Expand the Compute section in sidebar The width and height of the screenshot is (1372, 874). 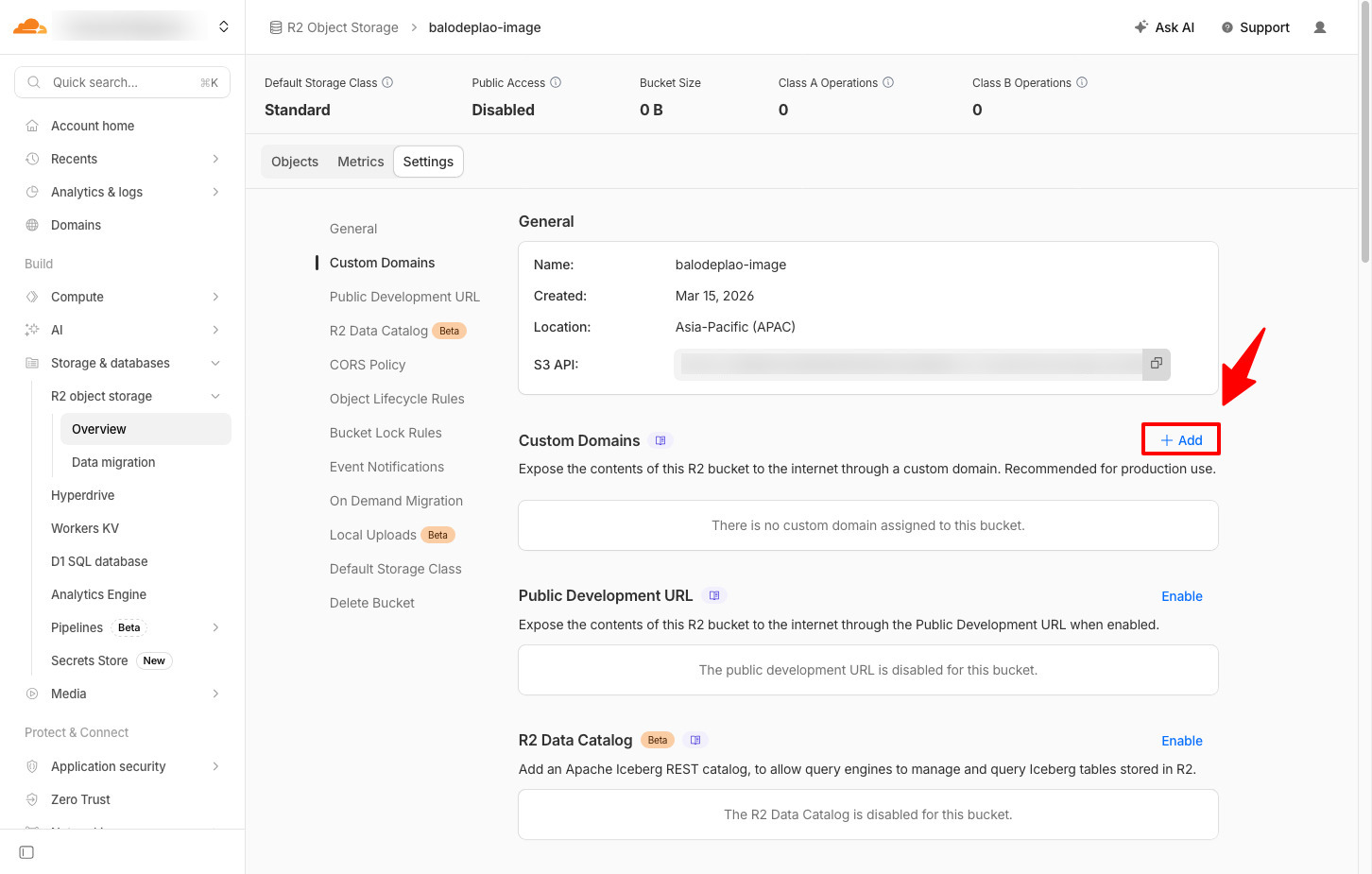[215, 297]
